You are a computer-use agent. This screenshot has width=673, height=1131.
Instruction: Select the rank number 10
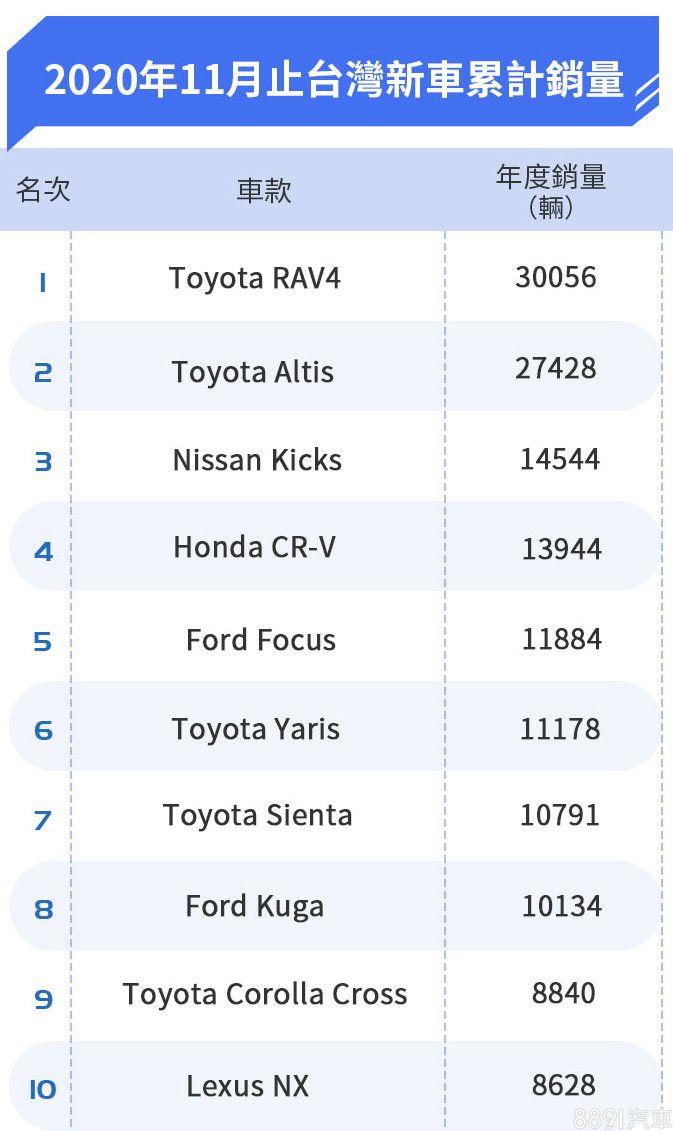[x=42, y=1089]
